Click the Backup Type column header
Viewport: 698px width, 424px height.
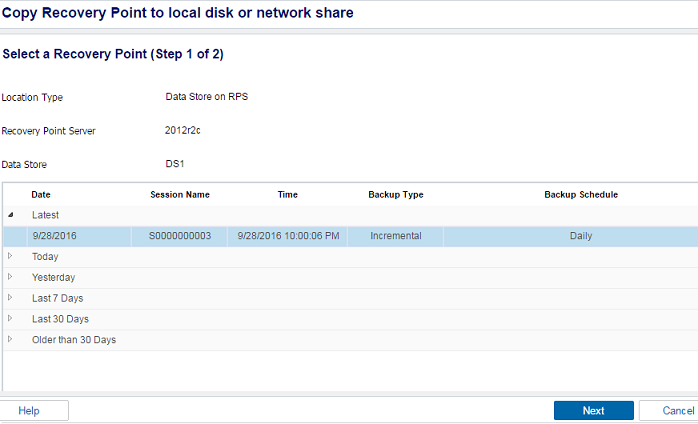(x=396, y=195)
